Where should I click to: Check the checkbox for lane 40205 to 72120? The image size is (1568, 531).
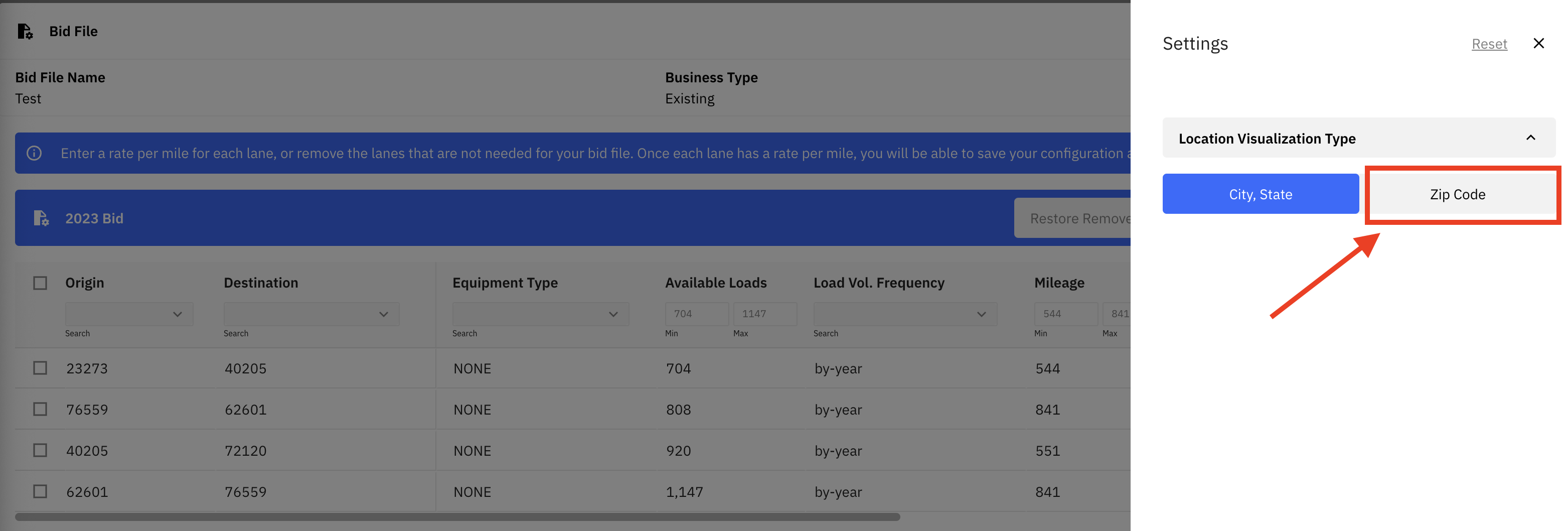pos(40,450)
